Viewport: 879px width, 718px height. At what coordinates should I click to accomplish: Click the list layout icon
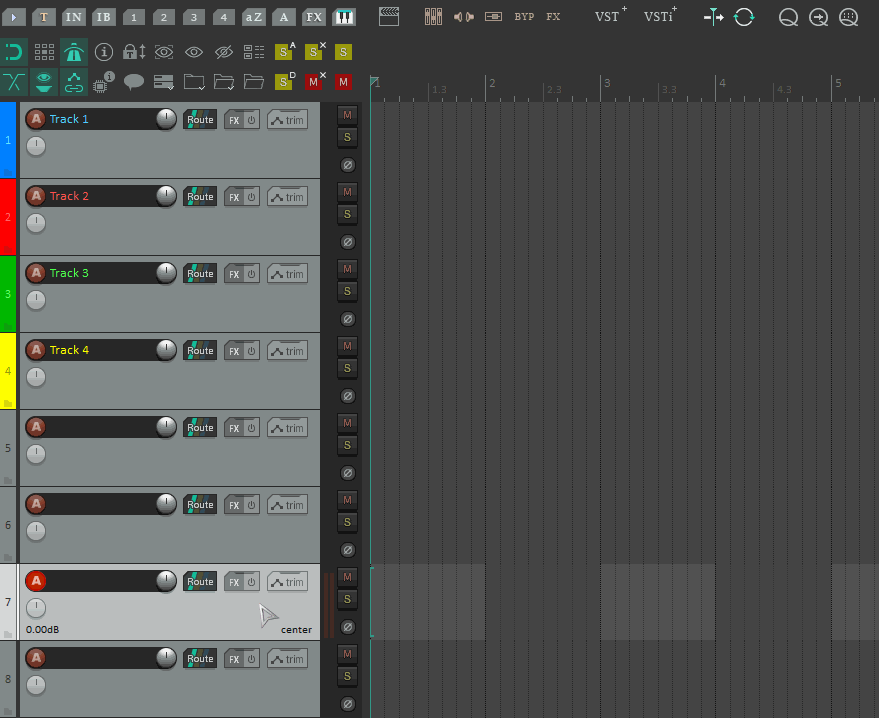(x=253, y=53)
